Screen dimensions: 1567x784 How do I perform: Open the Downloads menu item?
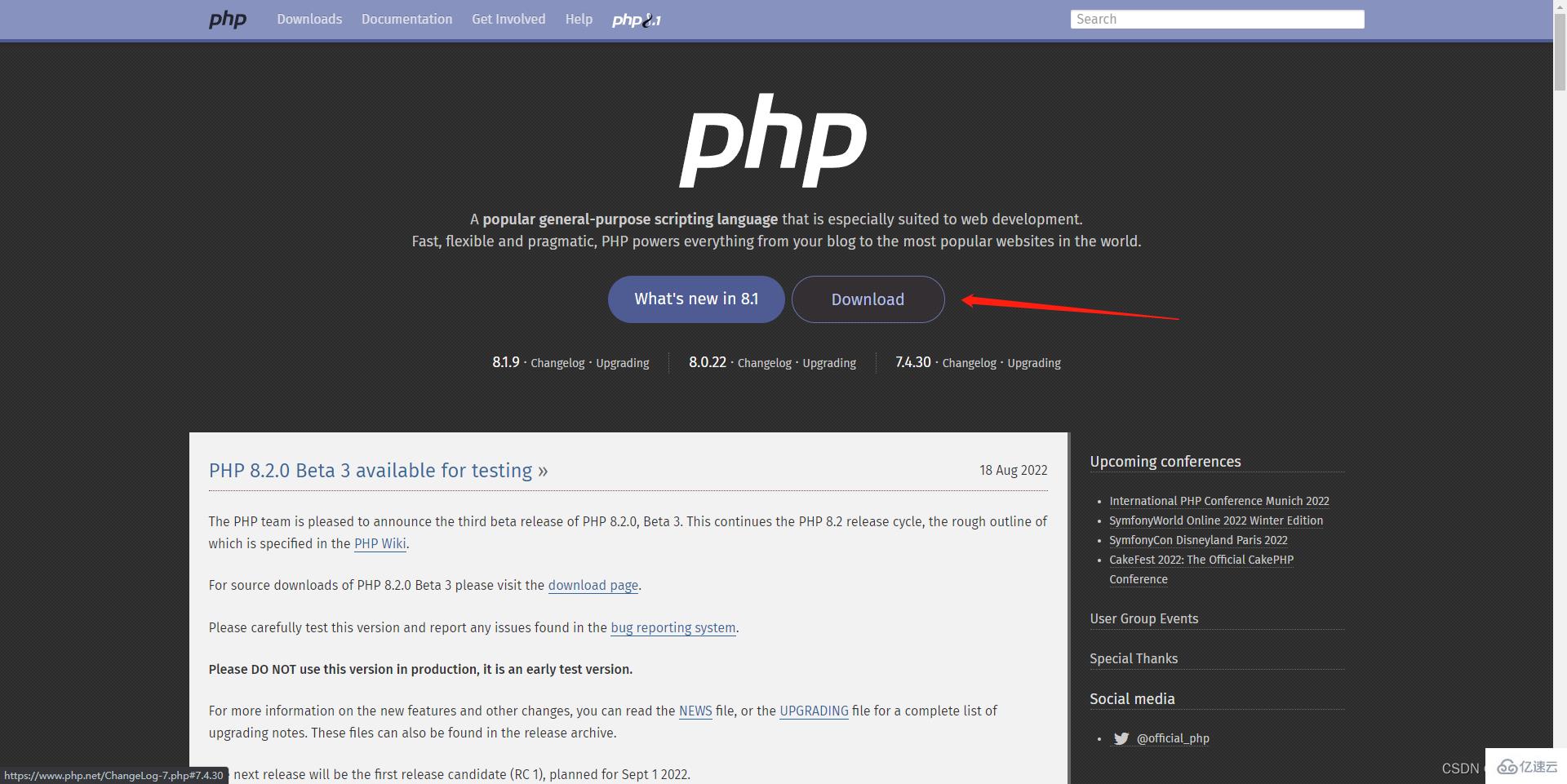point(309,19)
